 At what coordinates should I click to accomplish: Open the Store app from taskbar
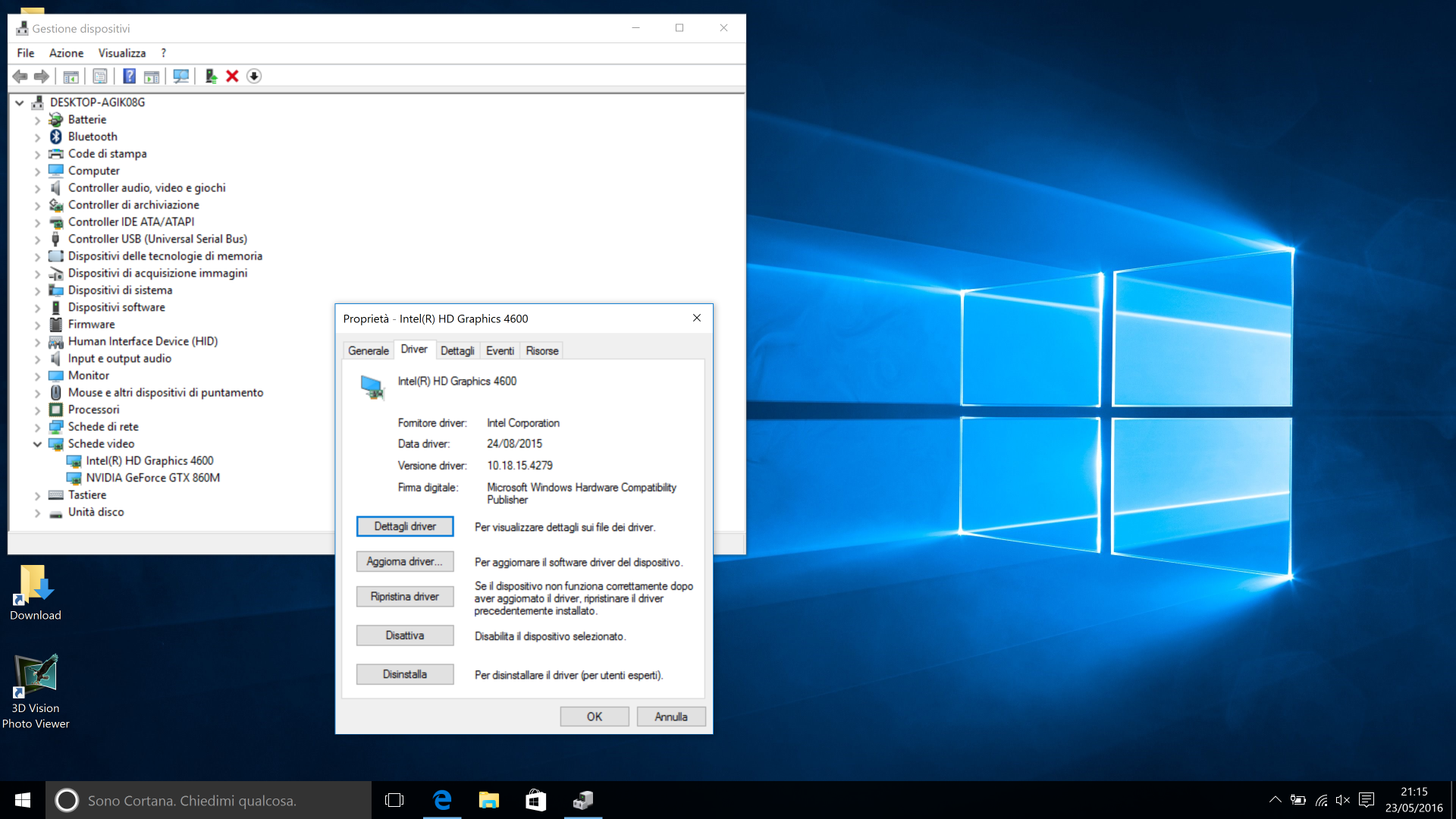click(535, 800)
